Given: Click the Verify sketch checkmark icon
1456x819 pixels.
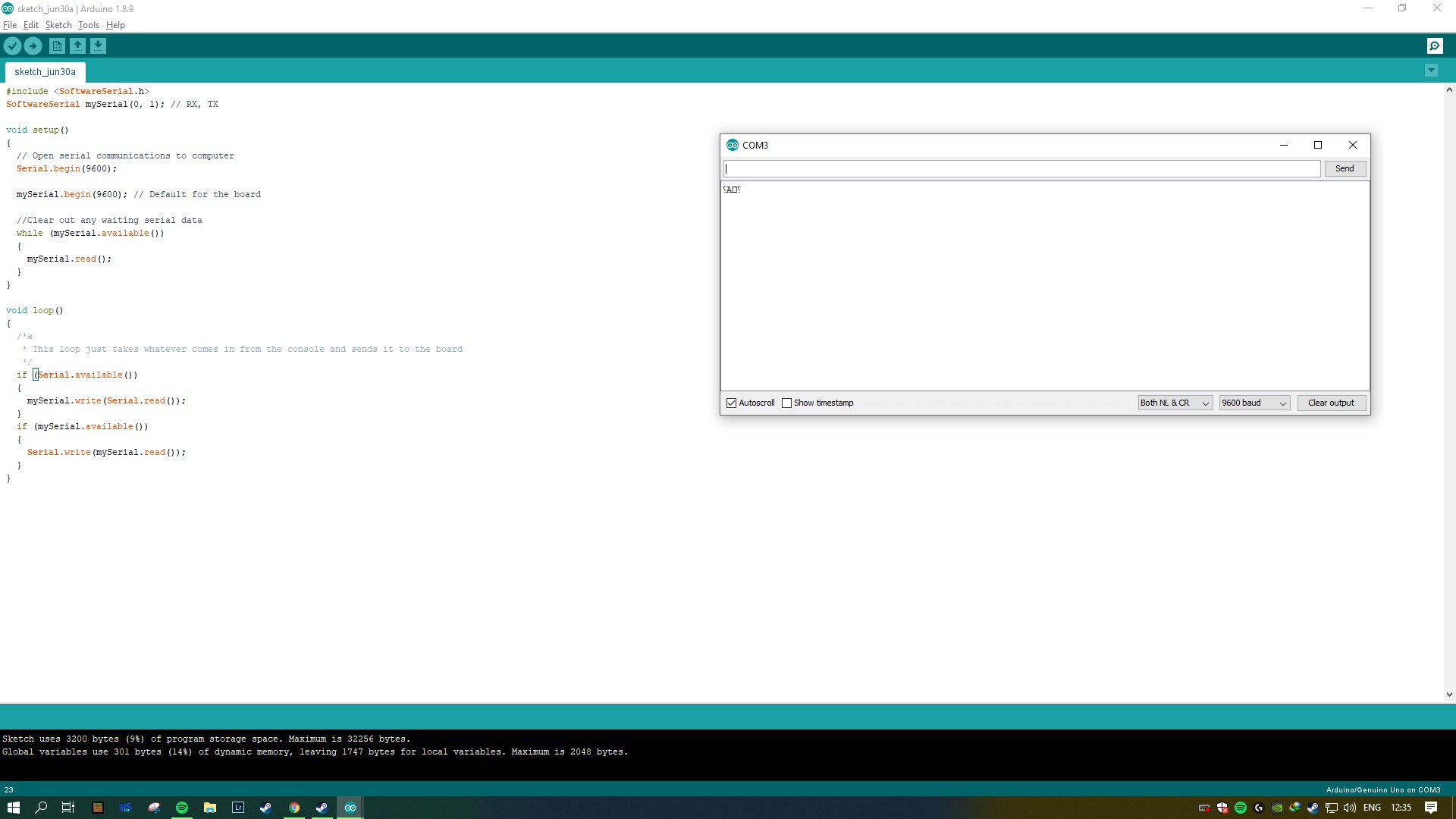Looking at the screenshot, I should click(12, 46).
